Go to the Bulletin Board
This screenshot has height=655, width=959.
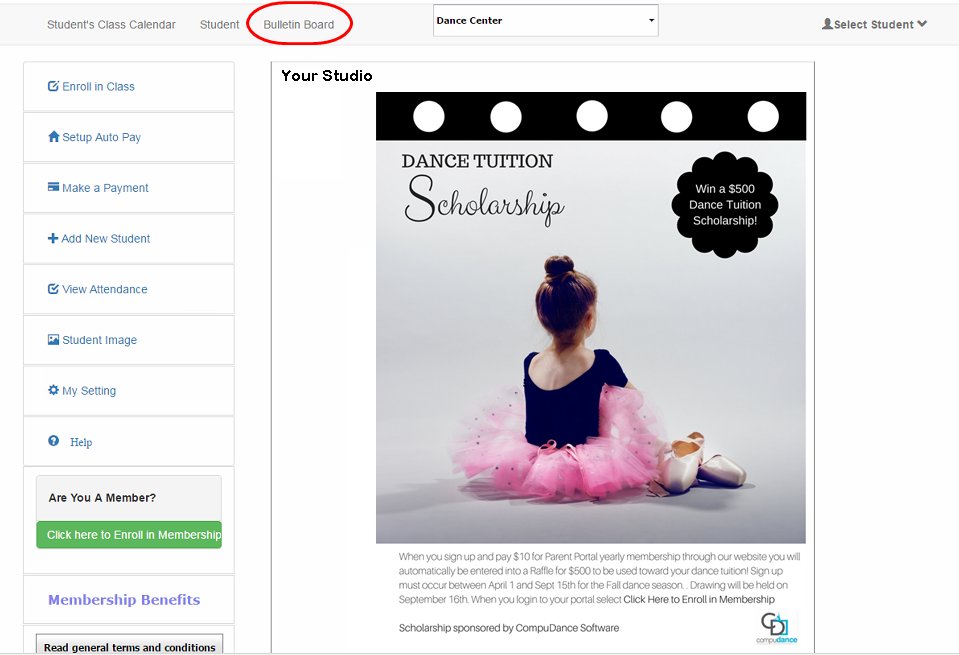(x=299, y=24)
